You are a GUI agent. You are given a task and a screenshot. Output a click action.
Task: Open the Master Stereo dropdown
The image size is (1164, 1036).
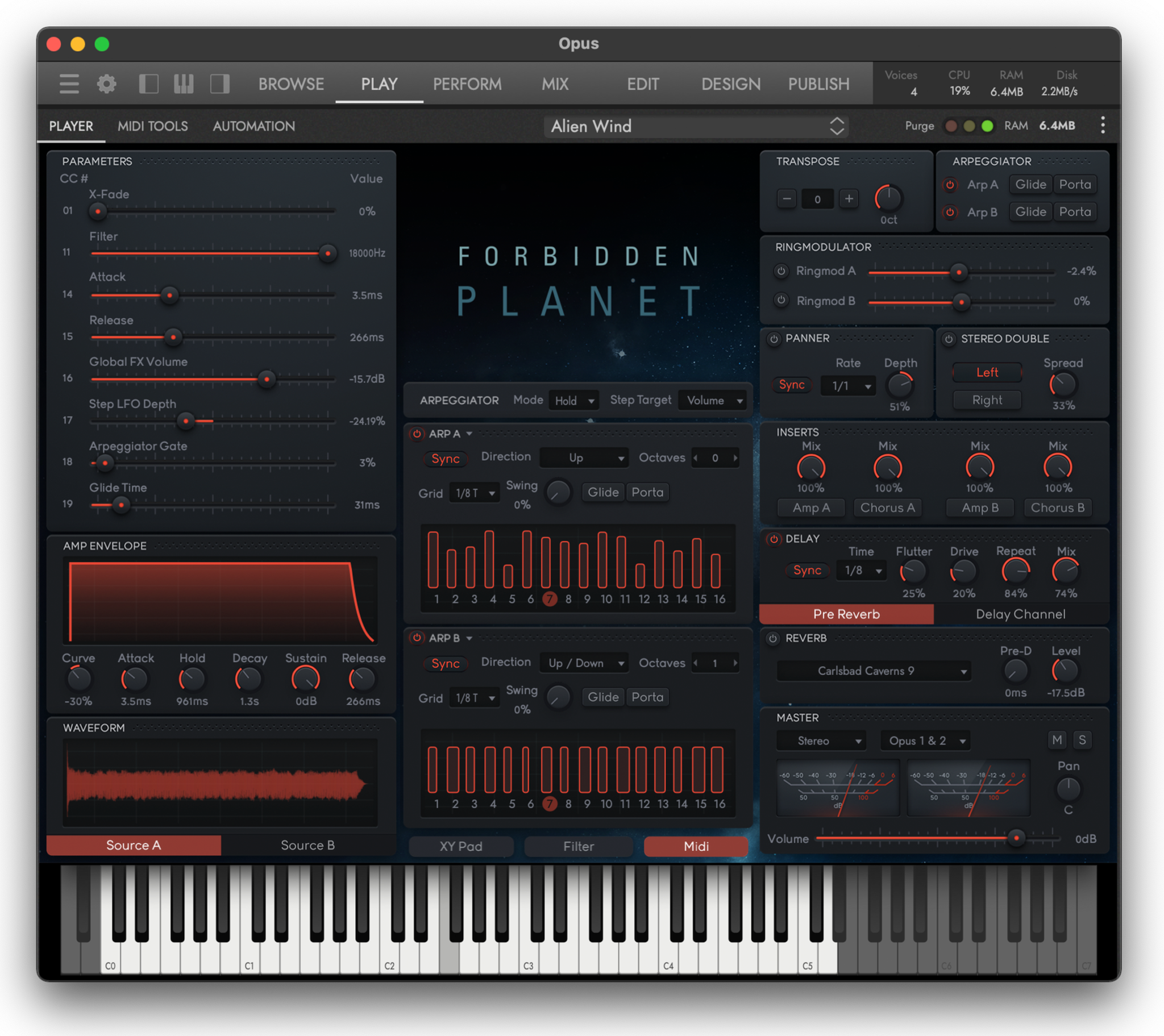(821, 741)
